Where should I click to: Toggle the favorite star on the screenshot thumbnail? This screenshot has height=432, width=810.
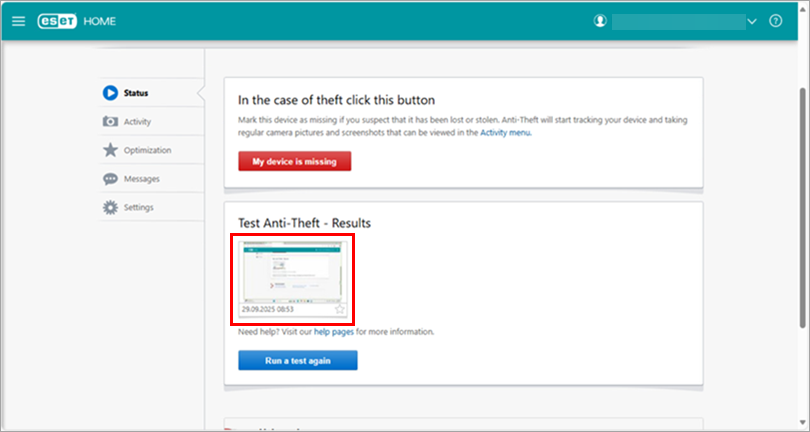(x=340, y=309)
